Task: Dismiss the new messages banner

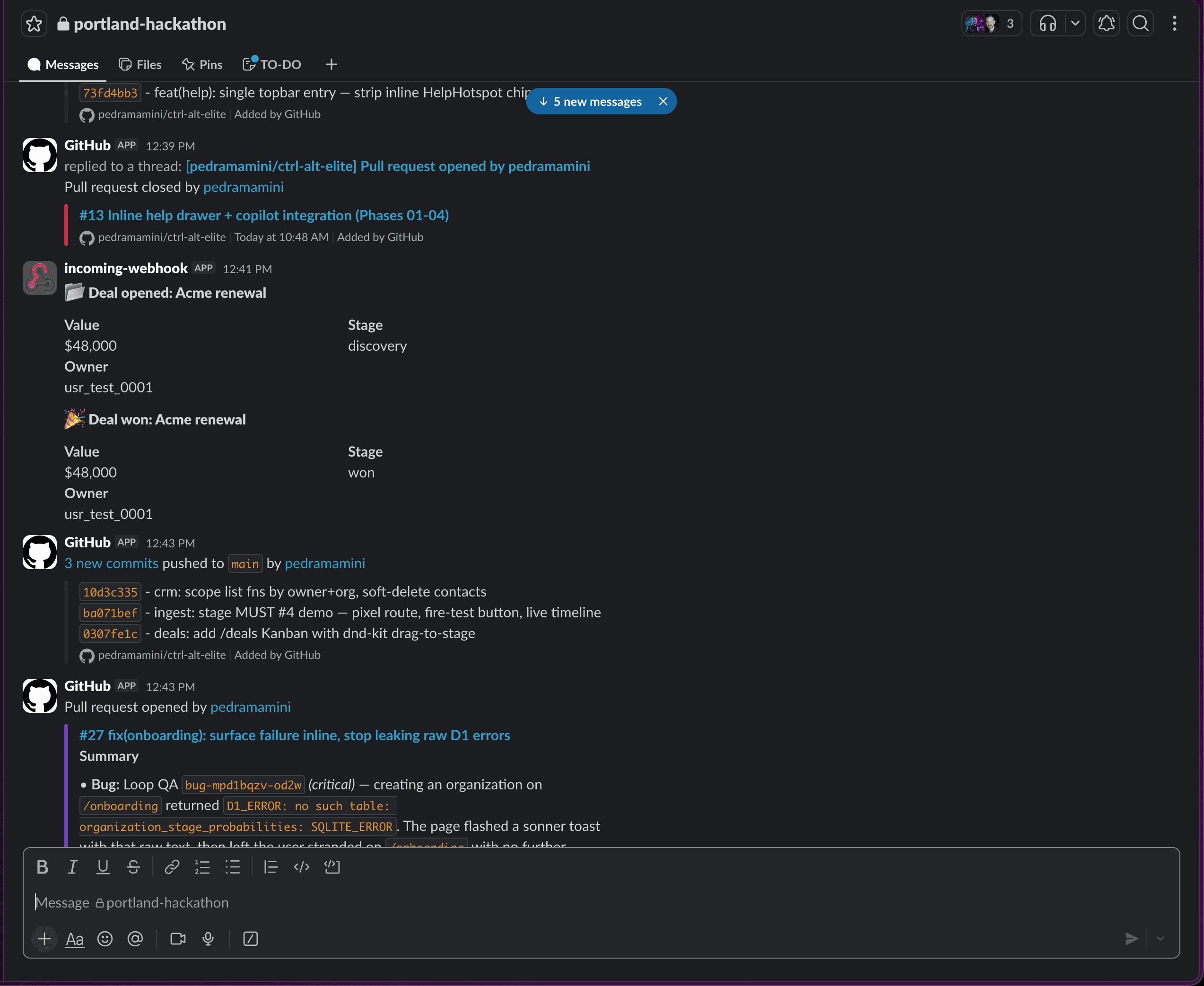Action: click(x=663, y=102)
